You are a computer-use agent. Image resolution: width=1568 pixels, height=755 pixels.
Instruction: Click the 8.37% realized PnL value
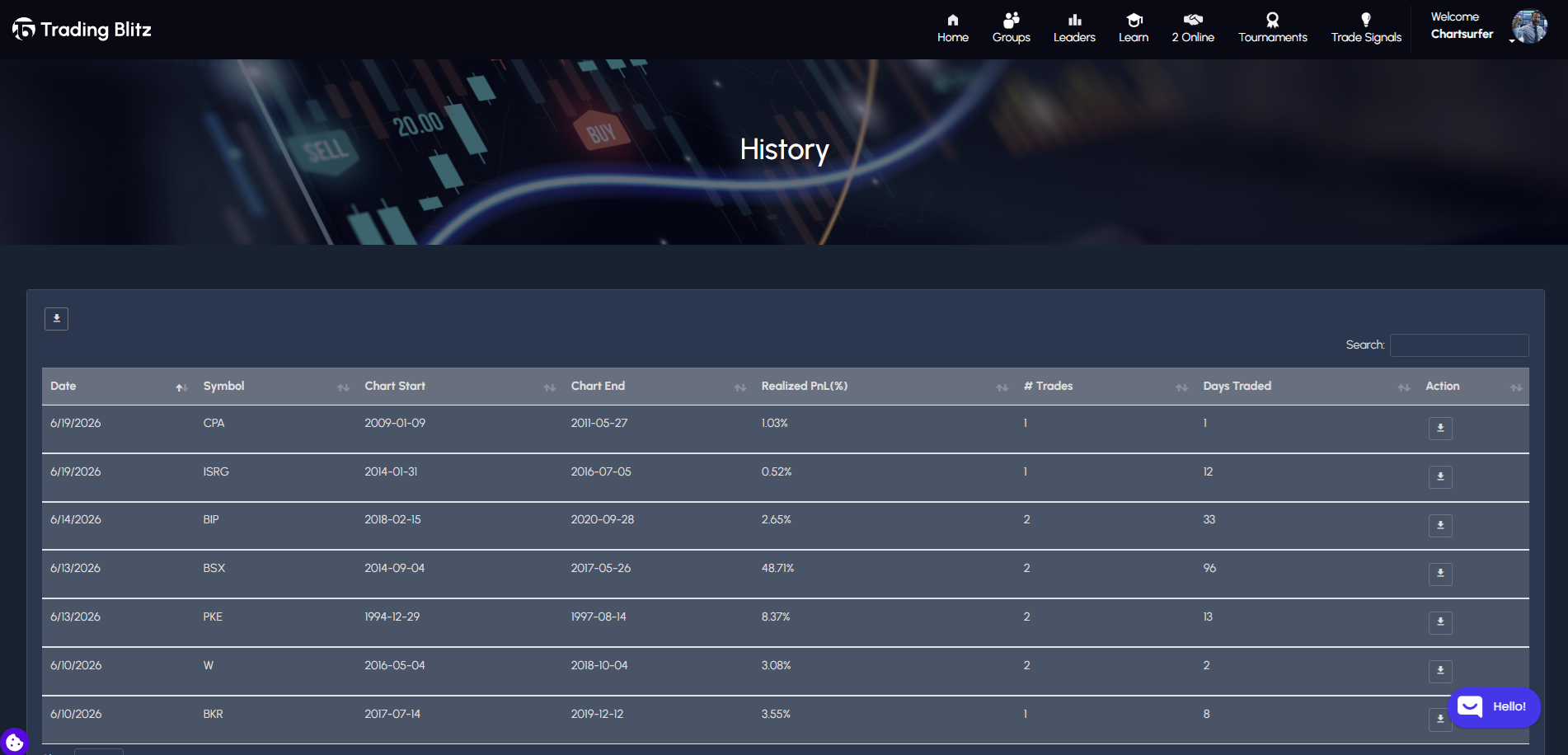[x=776, y=617]
